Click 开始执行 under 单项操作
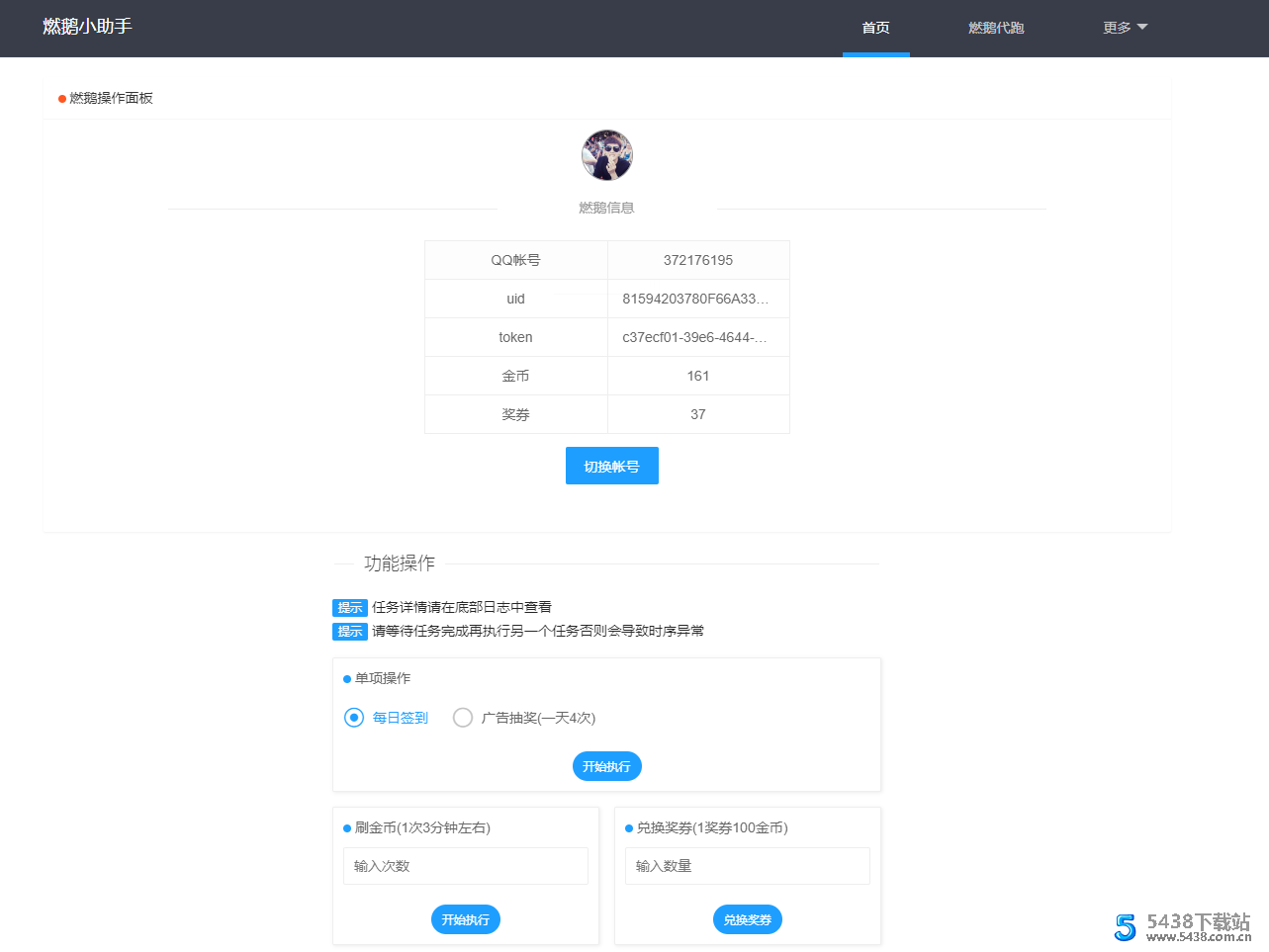 tap(606, 765)
